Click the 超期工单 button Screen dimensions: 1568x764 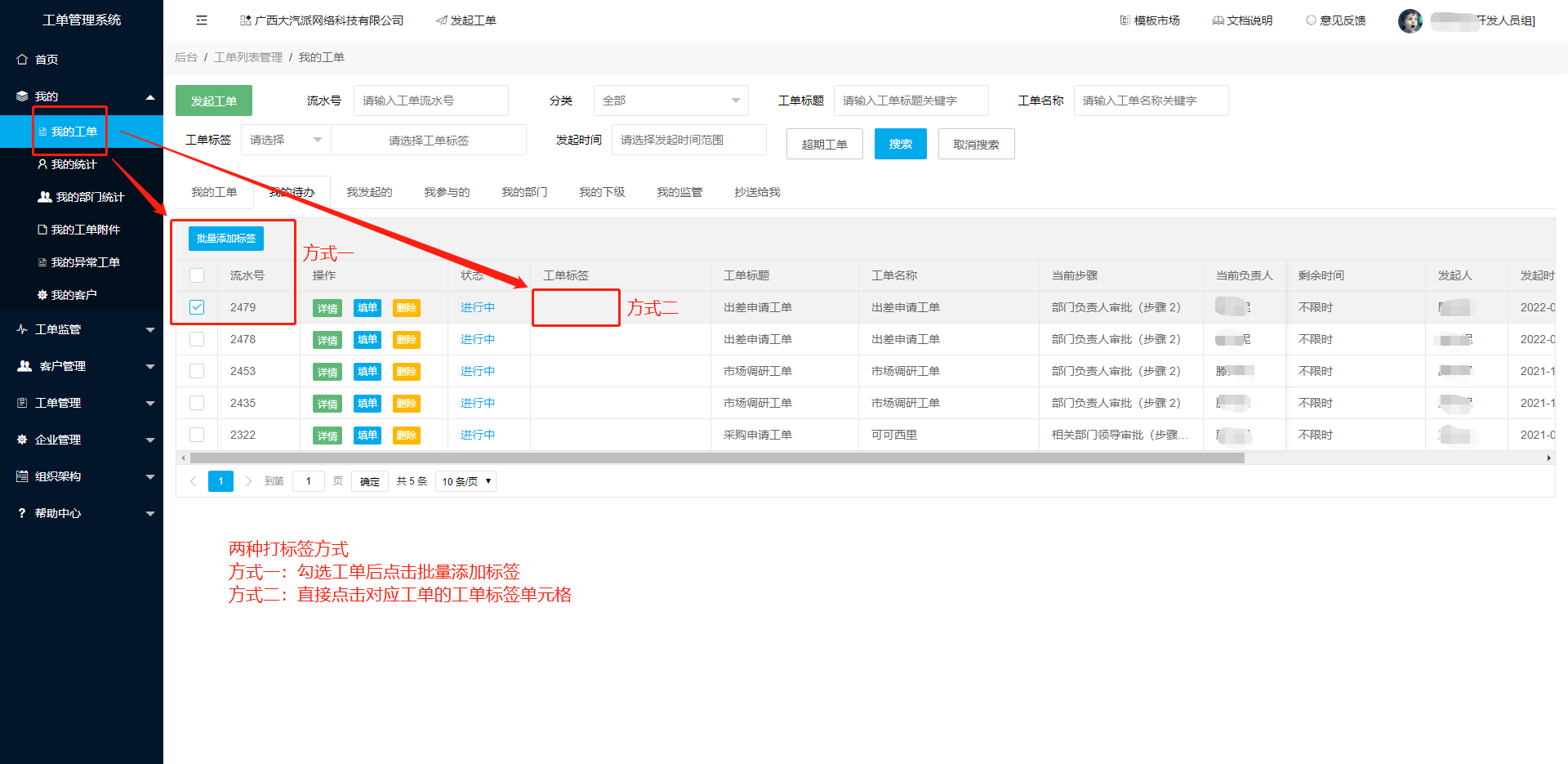[825, 144]
